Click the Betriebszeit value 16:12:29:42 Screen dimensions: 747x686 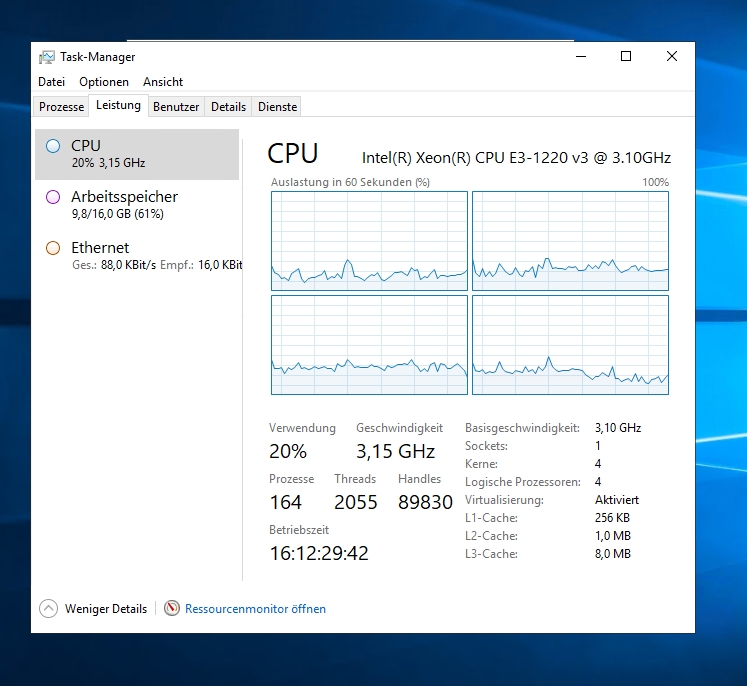tap(319, 553)
